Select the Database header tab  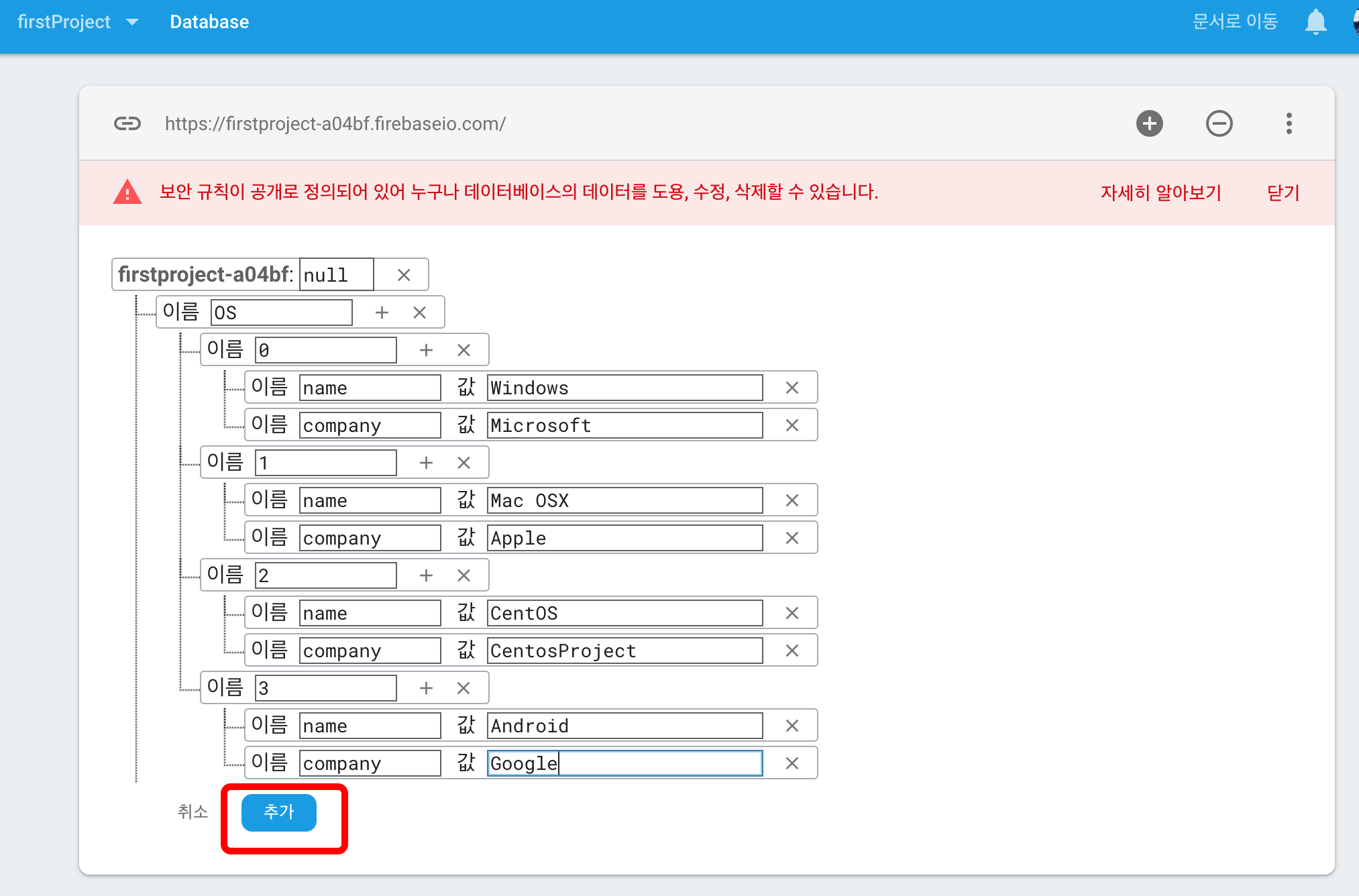click(209, 22)
